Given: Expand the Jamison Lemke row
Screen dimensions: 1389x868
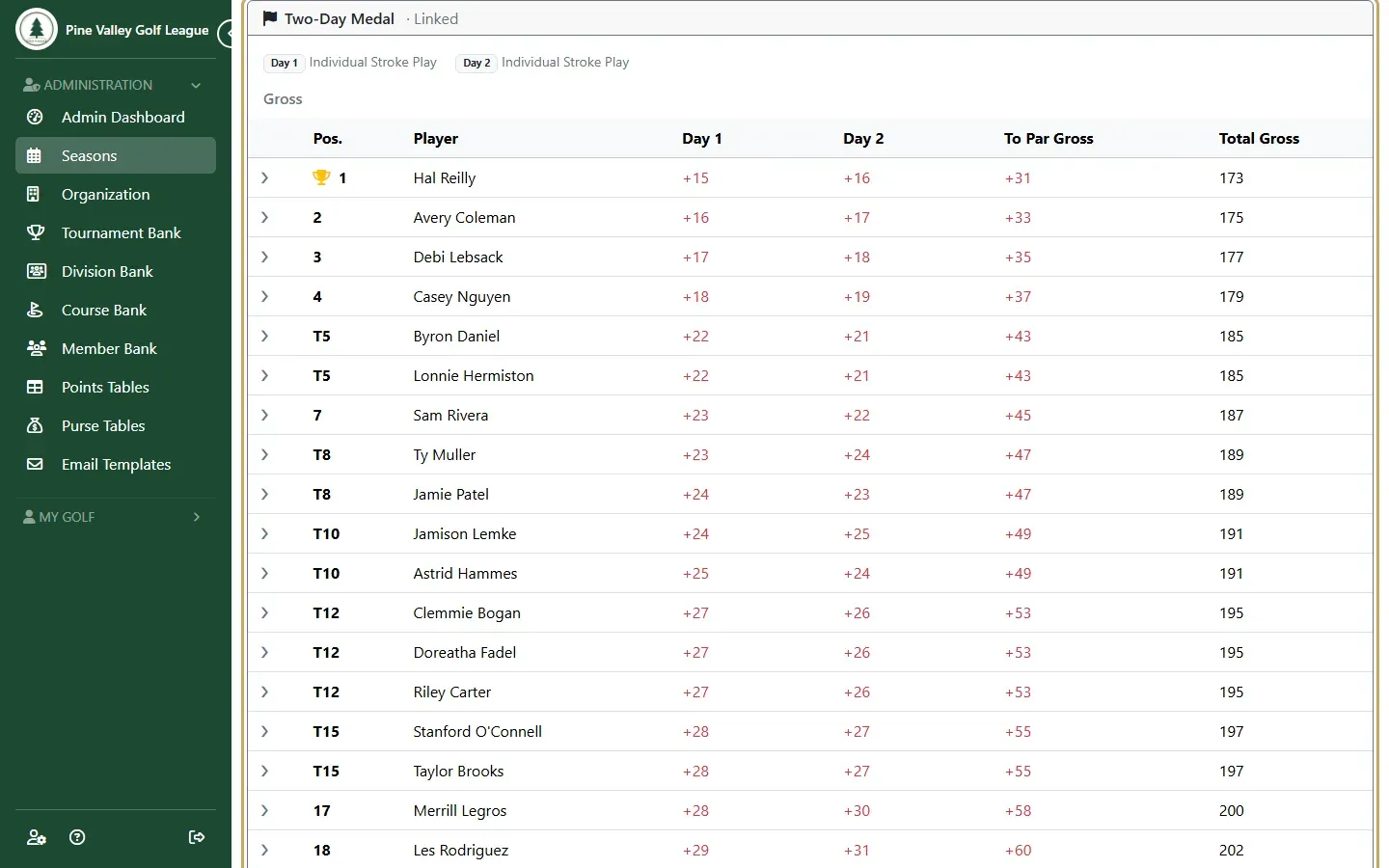Looking at the screenshot, I should point(264,533).
